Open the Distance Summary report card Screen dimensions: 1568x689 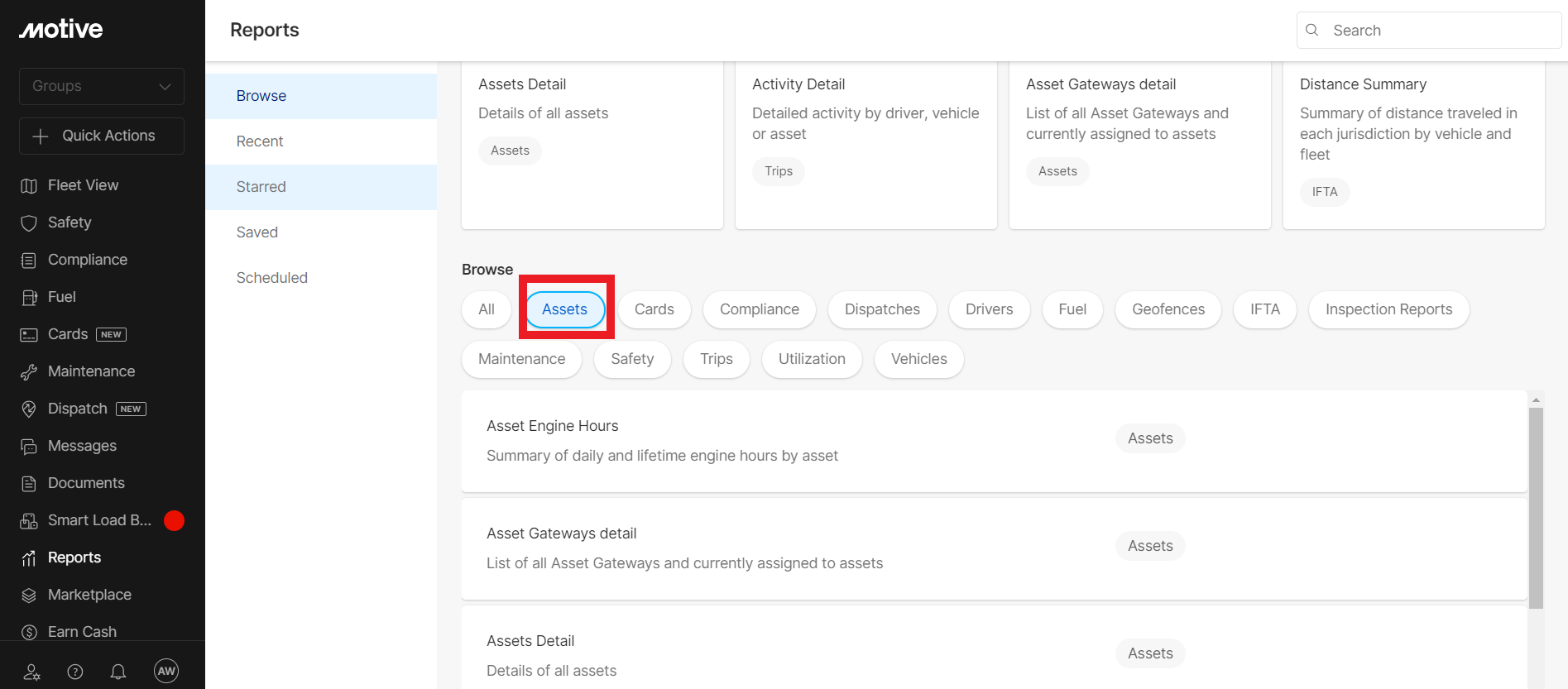1414,145
